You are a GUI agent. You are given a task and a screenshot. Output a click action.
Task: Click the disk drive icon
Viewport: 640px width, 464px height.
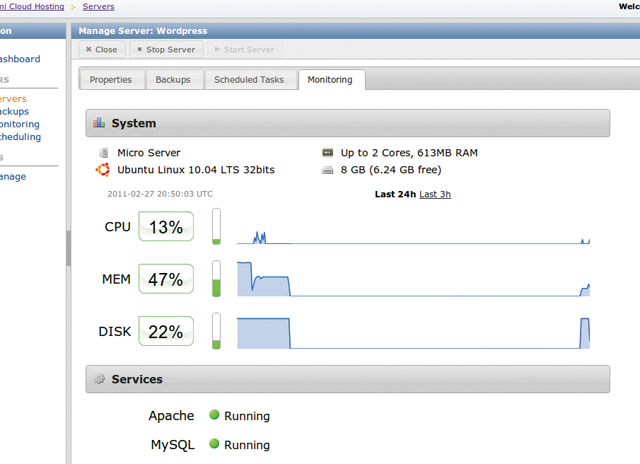point(327,170)
